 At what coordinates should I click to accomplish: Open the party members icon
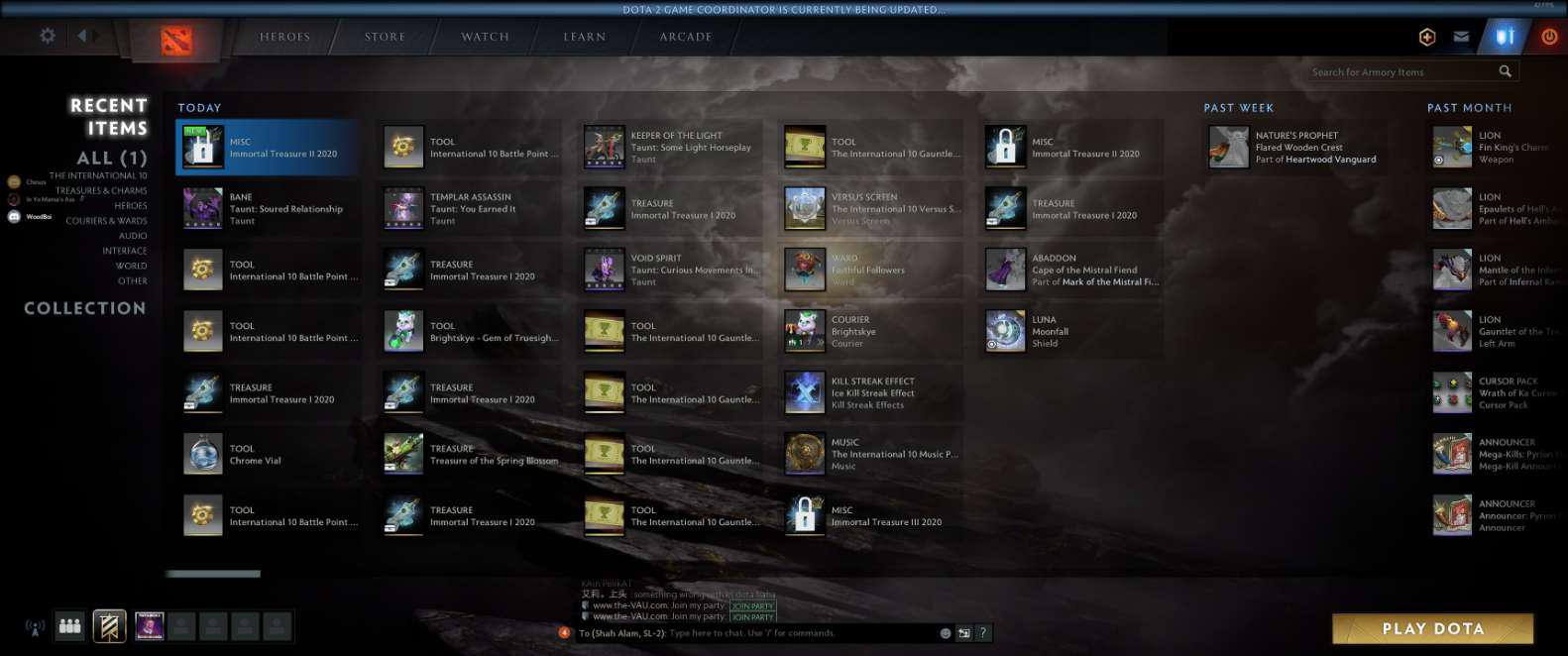pos(69,626)
